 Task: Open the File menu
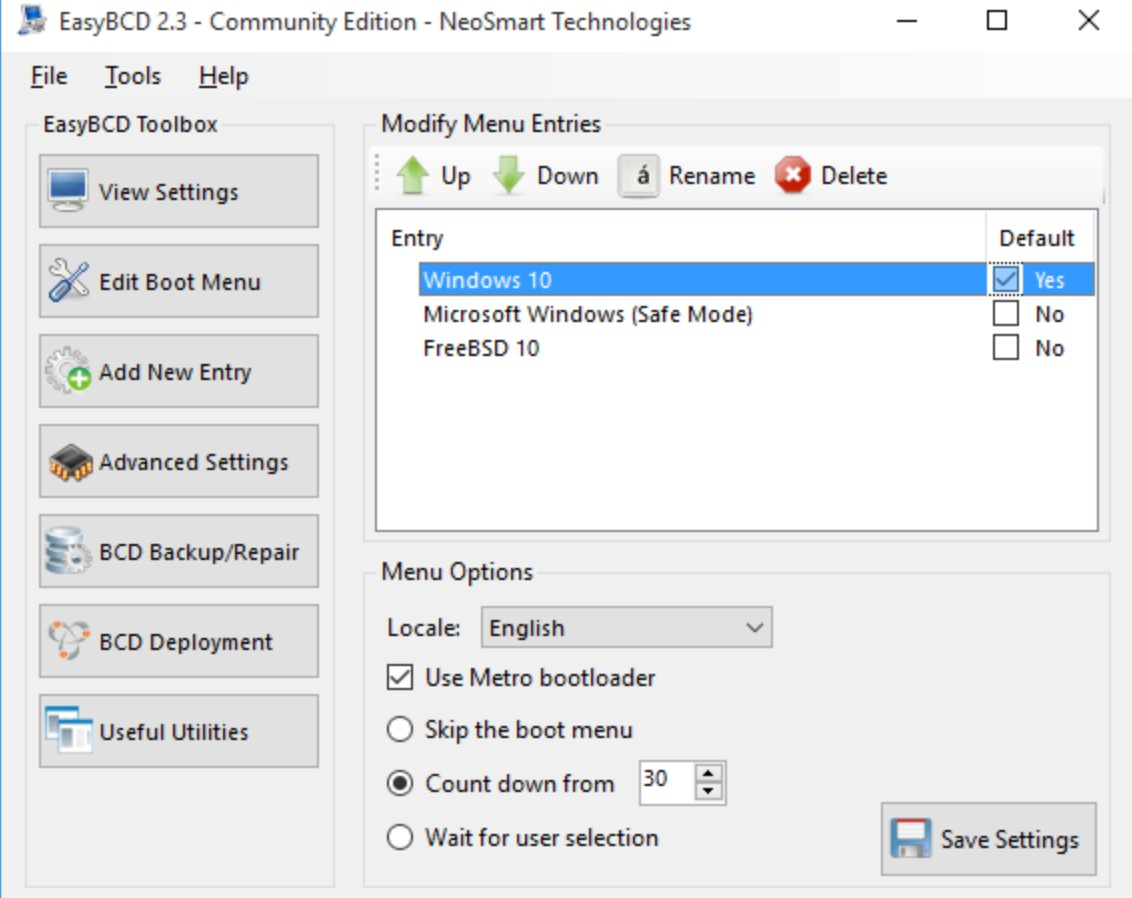[49, 76]
